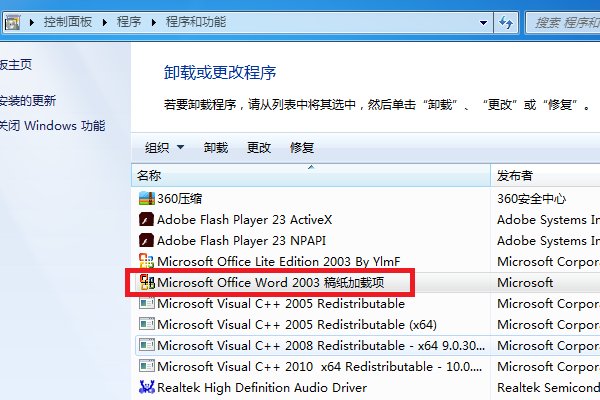Click the Visual C++ 2005 Redistributable icon
Viewport: 600px width, 400px height.
147,304
